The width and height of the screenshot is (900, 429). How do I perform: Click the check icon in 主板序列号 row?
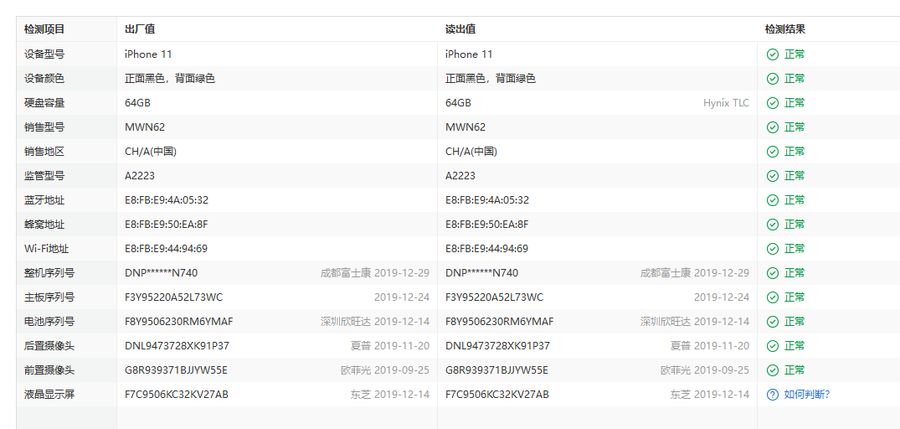(773, 297)
